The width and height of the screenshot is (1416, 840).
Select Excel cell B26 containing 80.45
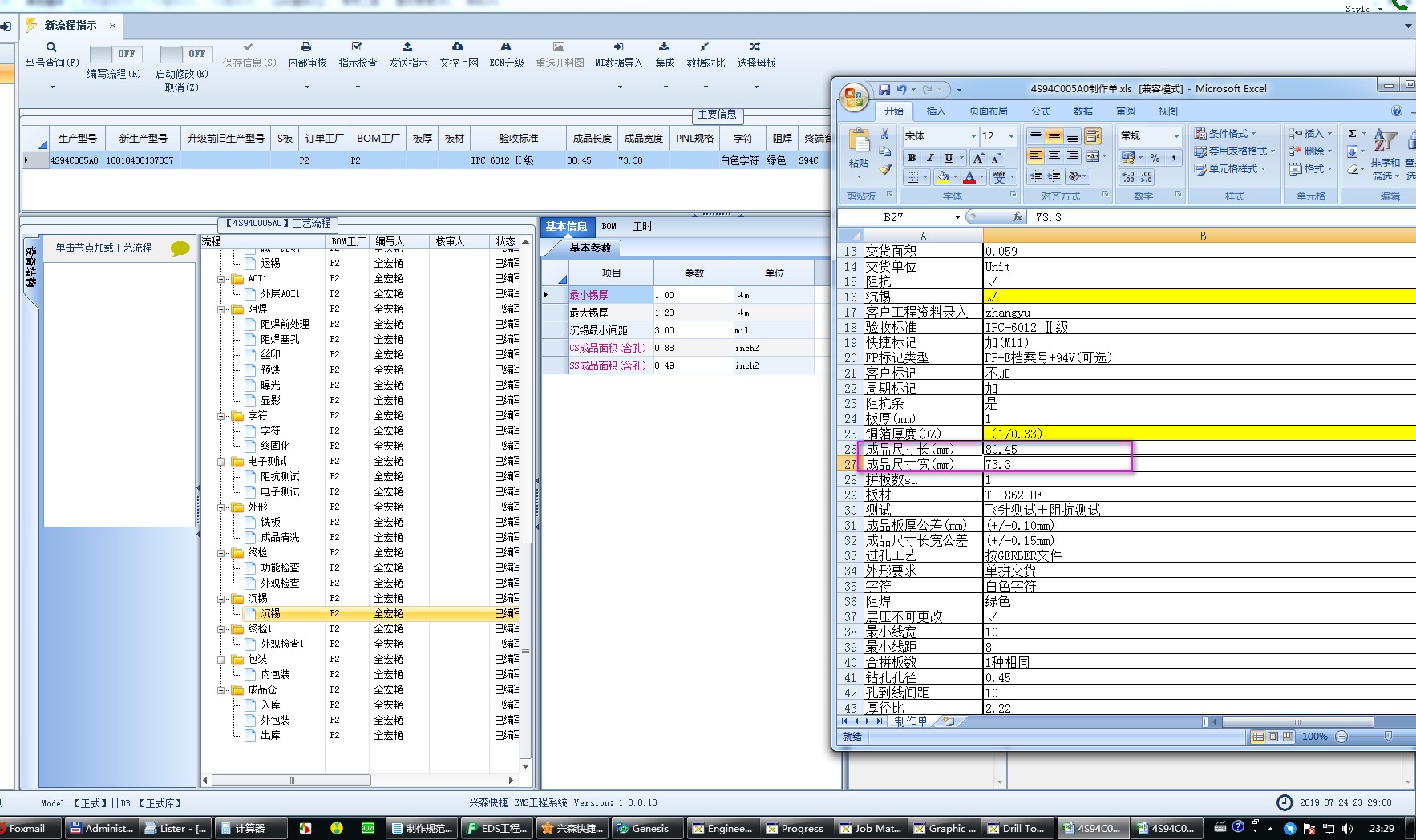pyautogui.click(x=1199, y=450)
